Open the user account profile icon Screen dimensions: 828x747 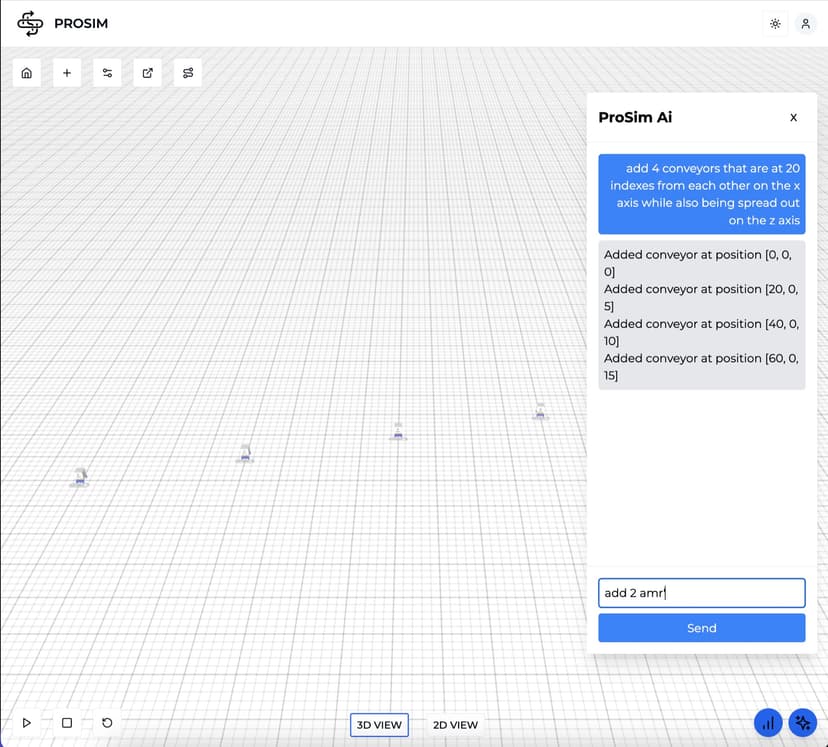806,23
